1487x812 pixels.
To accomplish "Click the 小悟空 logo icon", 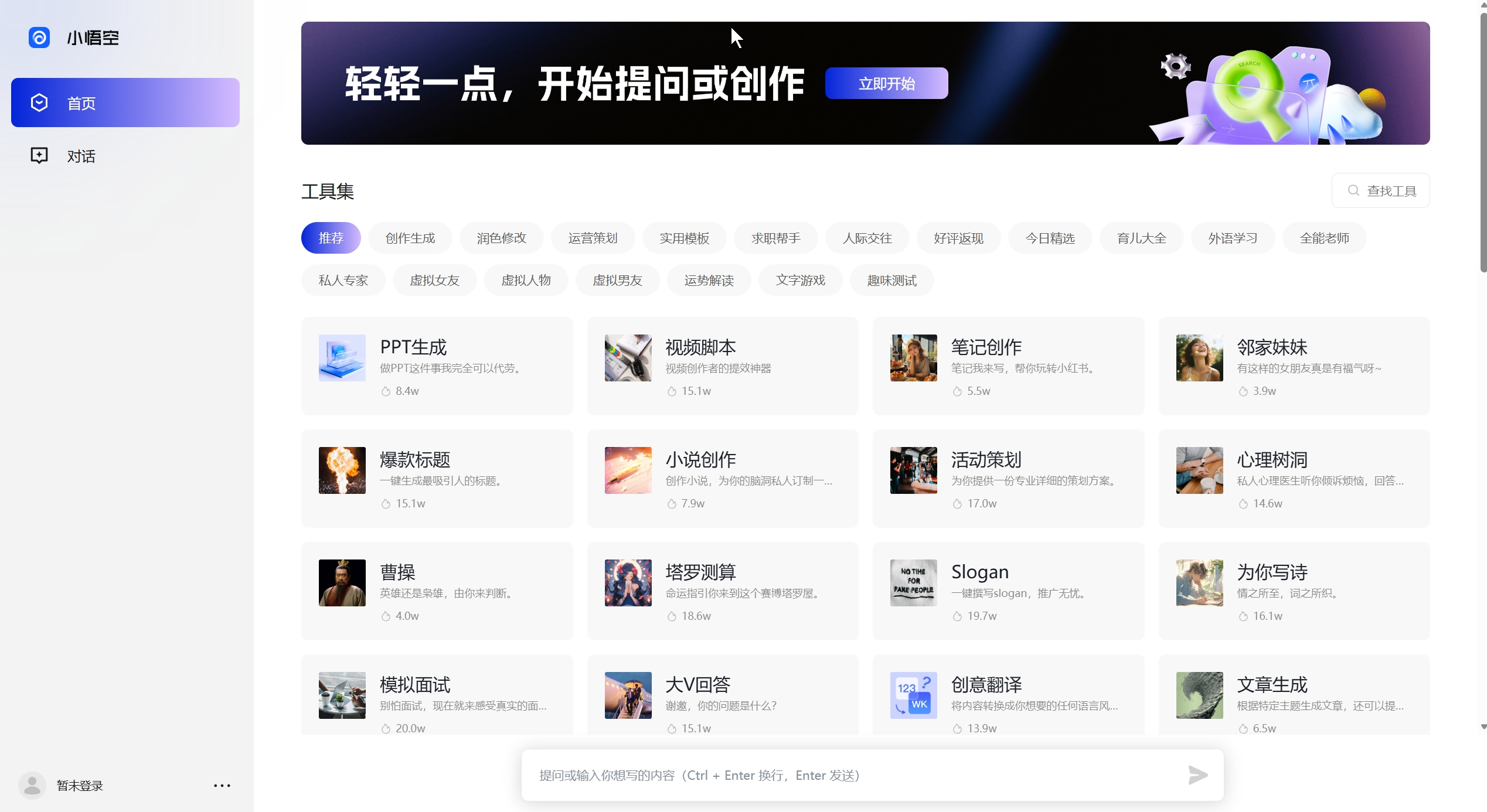I will pyautogui.click(x=39, y=38).
